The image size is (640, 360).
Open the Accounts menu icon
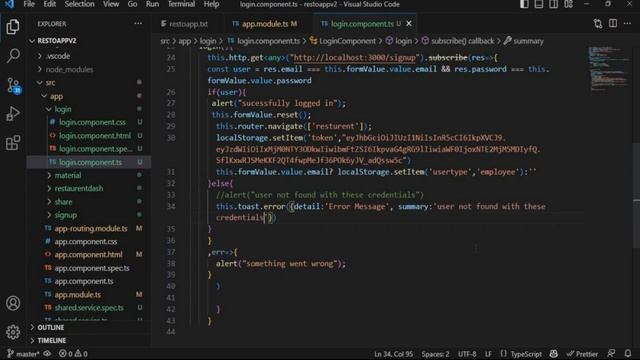[13, 303]
